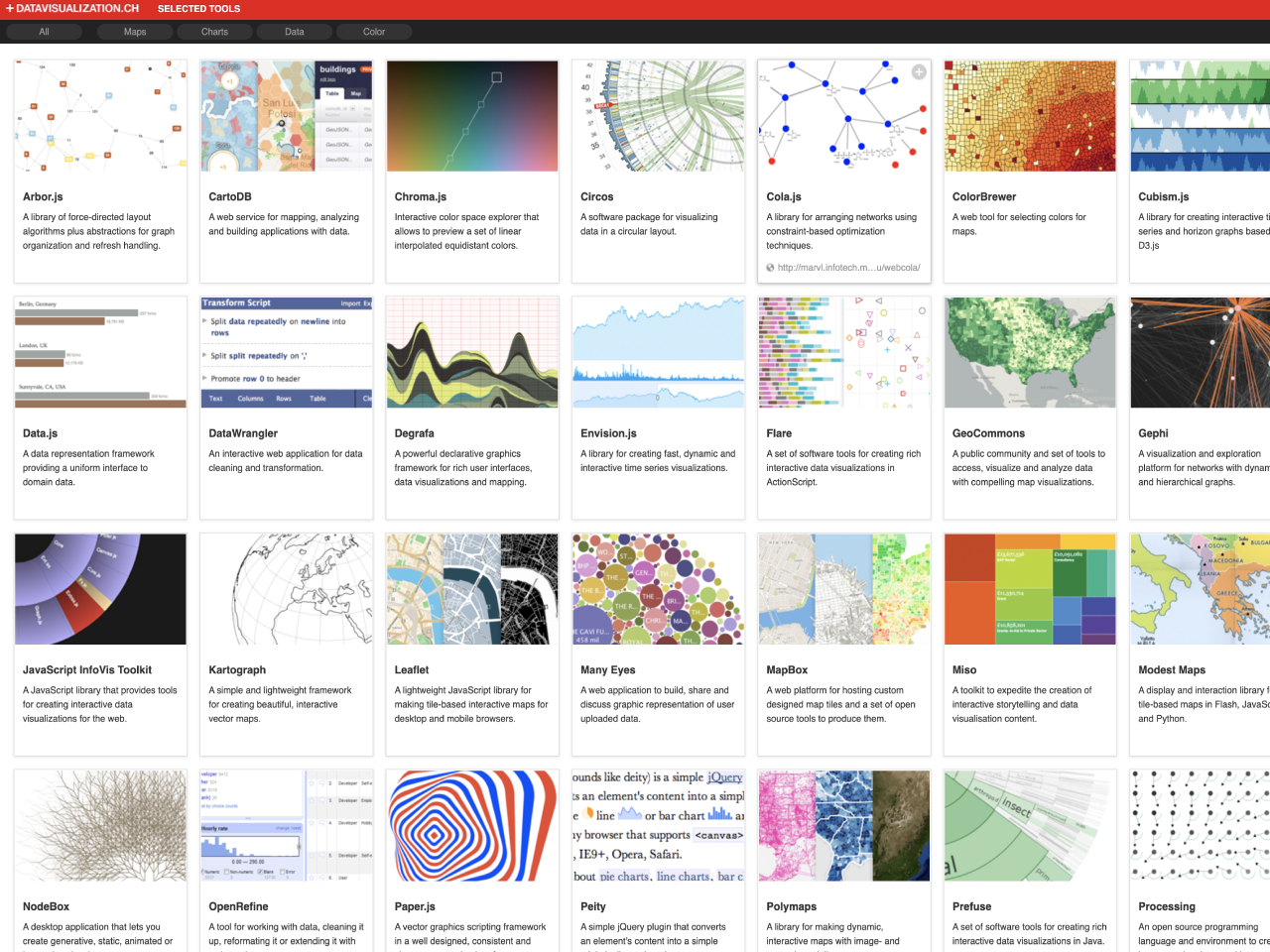Open the Envision.js title link
This screenshot has width=1270, height=952.
(608, 433)
